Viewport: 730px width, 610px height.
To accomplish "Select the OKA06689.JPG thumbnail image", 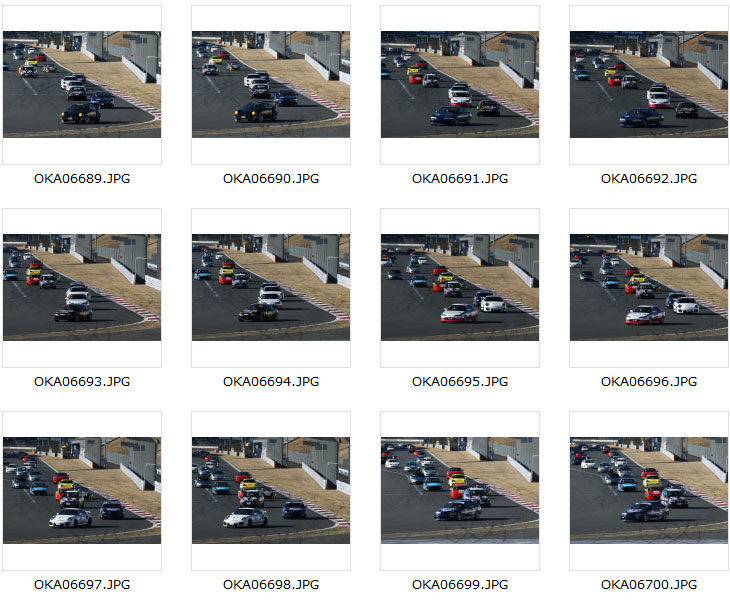I will click(82, 84).
